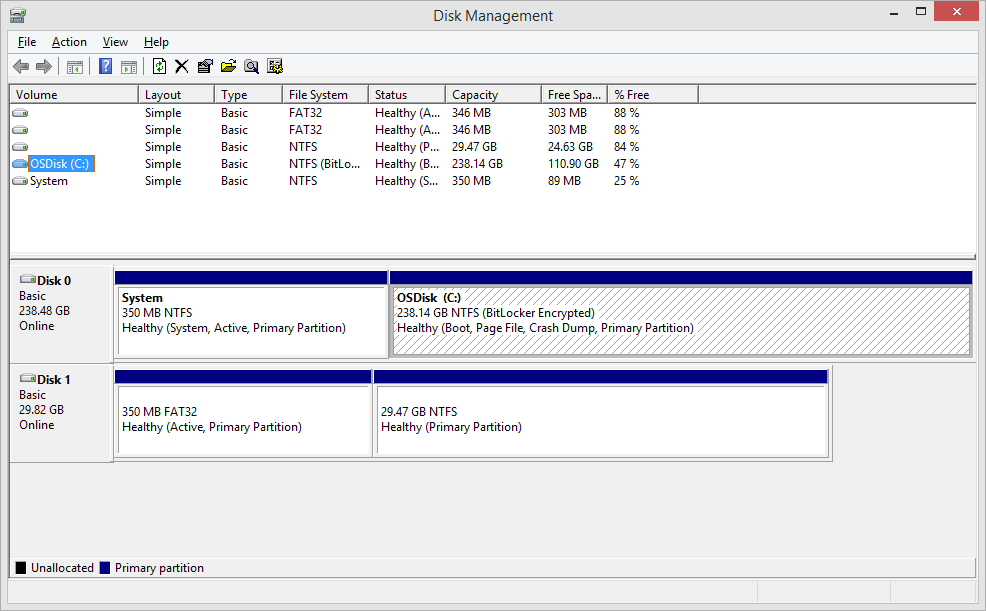
Task: Click the Forward arrow in the toolbar
Action: point(44,67)
